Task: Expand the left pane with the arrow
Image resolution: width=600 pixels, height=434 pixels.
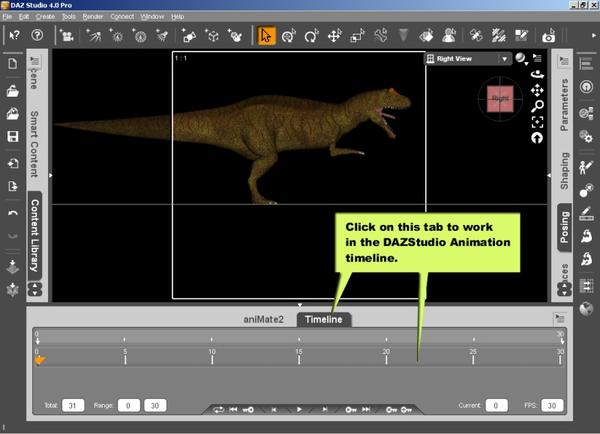Action: coord(51,175)
